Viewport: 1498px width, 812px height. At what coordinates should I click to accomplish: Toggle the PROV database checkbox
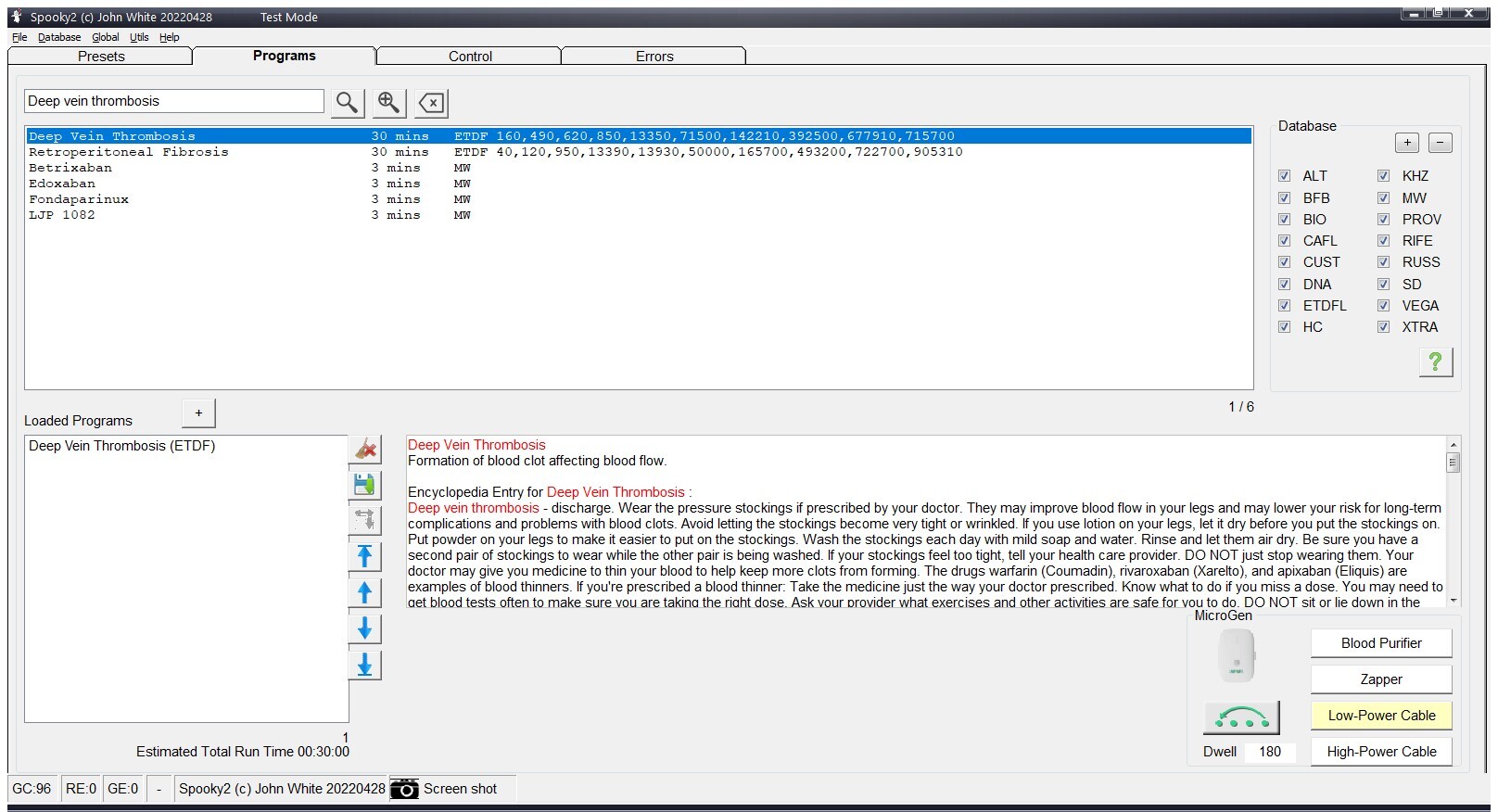pos(1383,220)
